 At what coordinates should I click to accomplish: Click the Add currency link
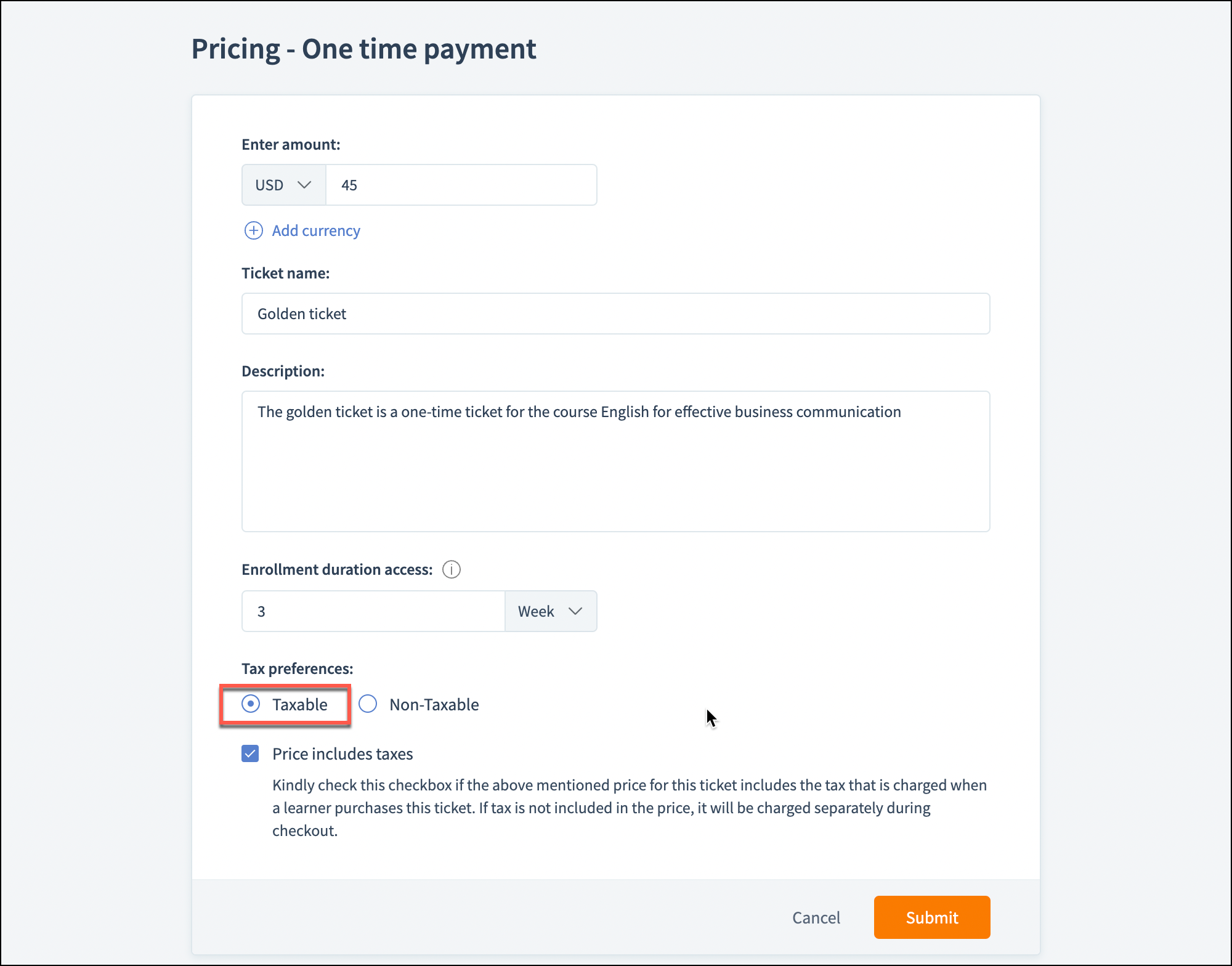point(316,230)
